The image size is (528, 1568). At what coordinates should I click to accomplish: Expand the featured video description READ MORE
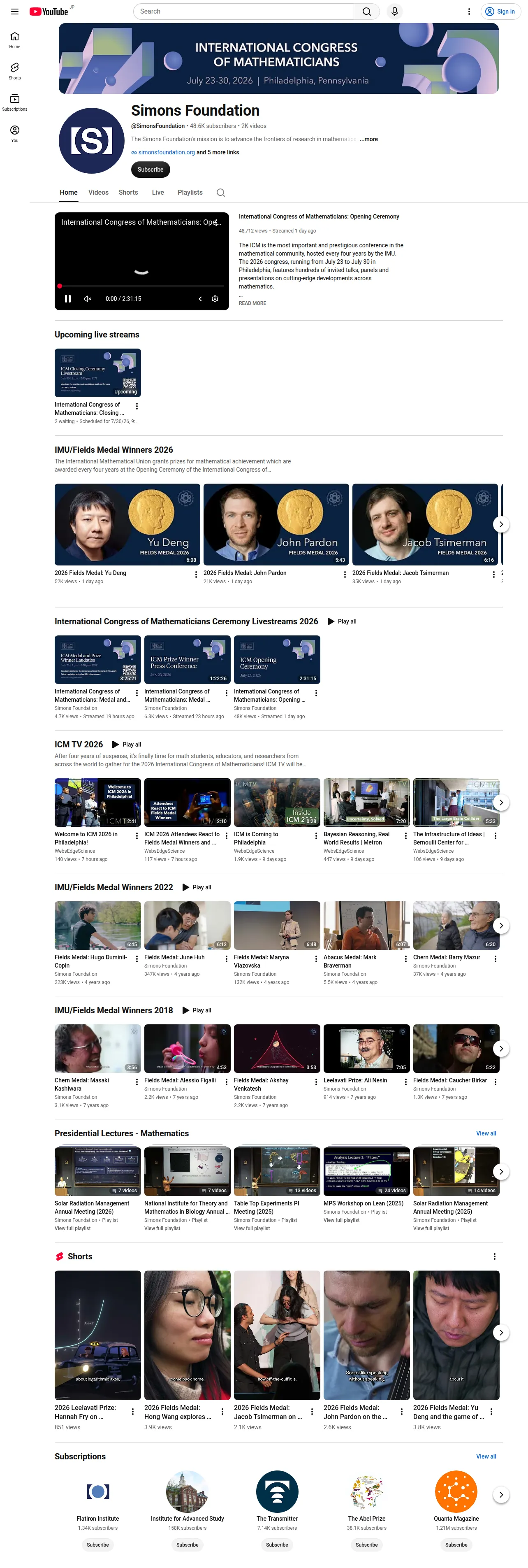point(252,303)
